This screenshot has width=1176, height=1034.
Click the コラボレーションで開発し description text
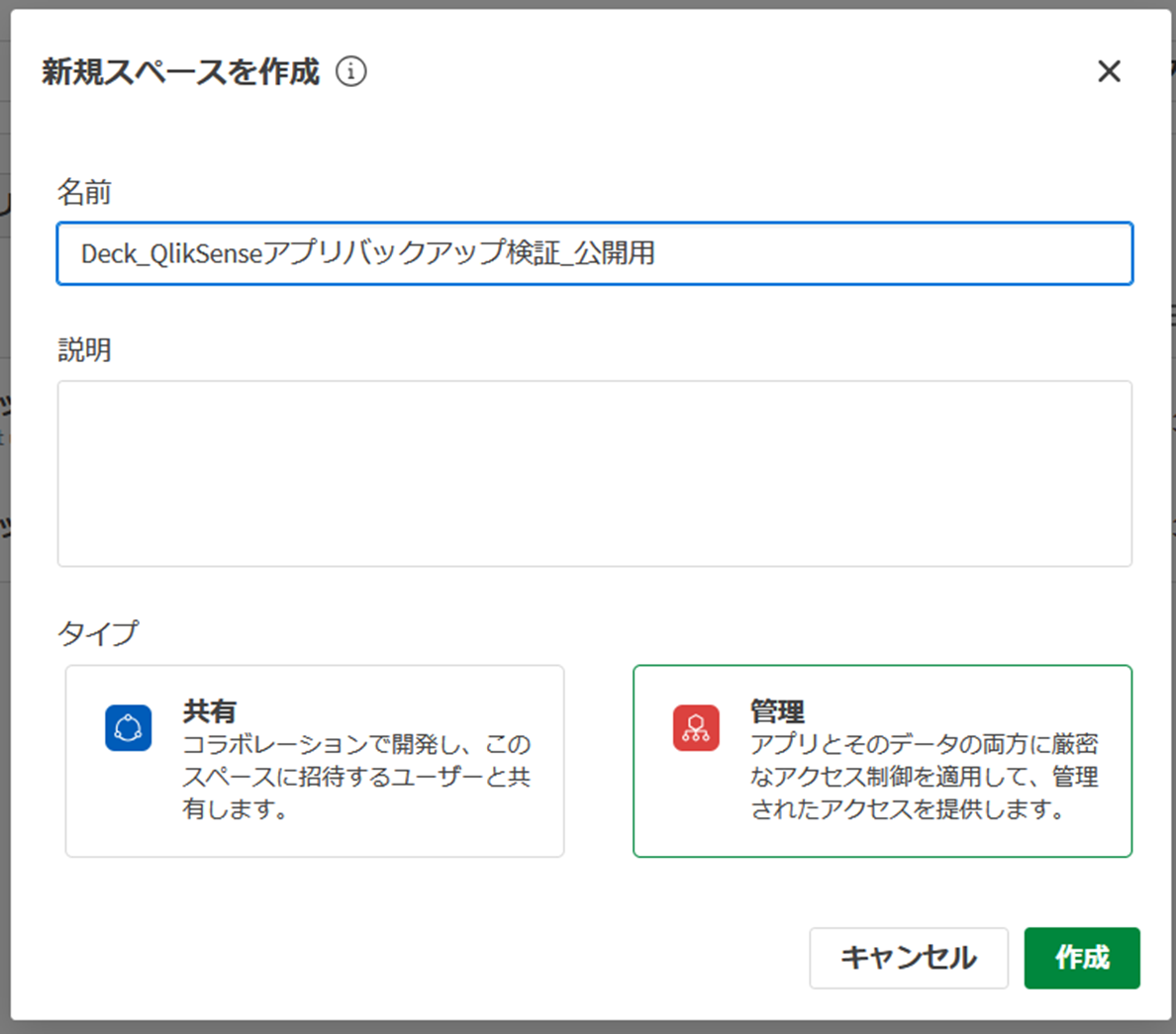(356, 777)
